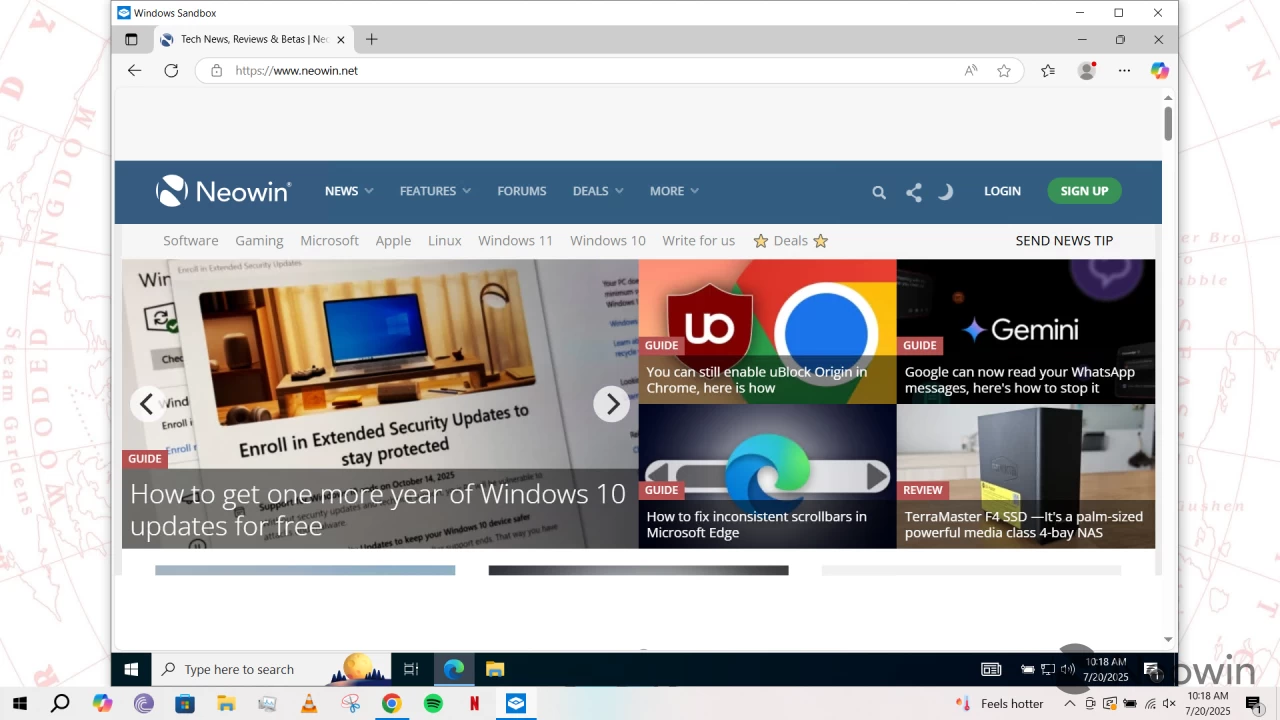The image size is (1280, 720).
Task: Open sandbox Start menu button
Action: (x=131, y=669)
